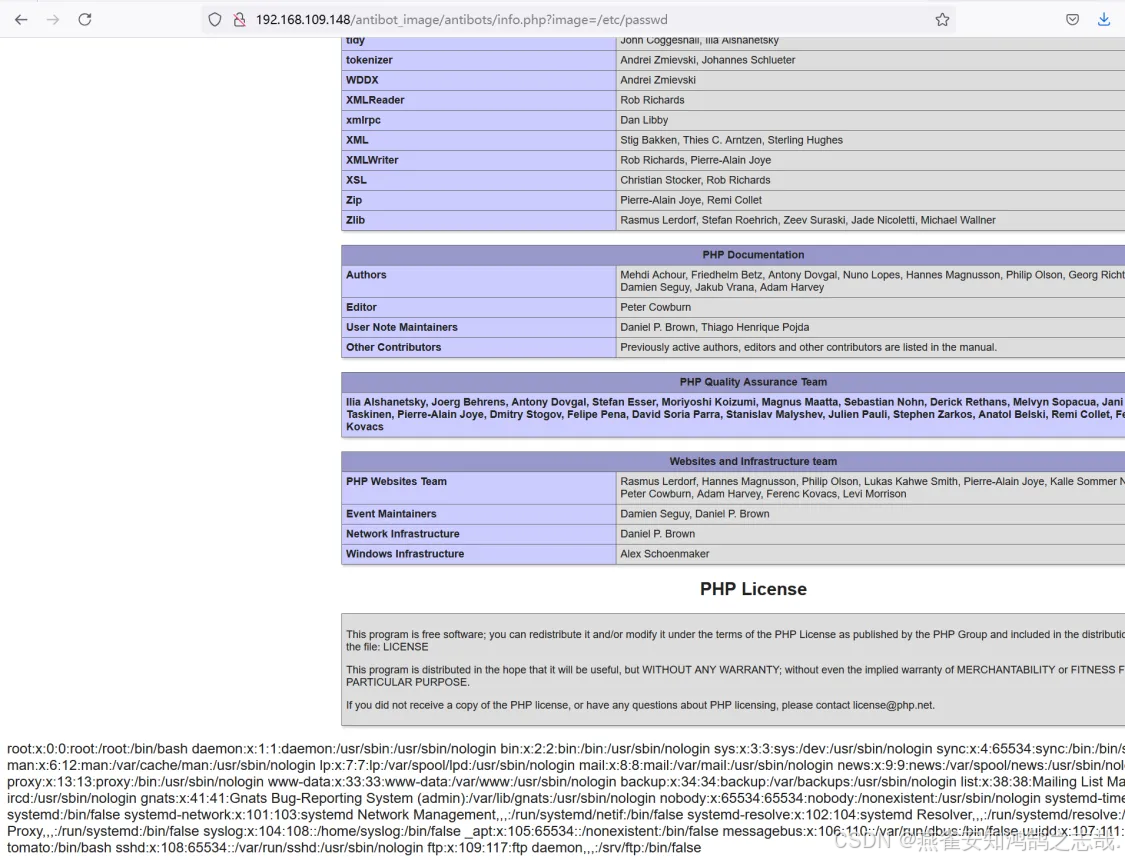The height and width of the screenshot is (860, 1125).
Task: Click the Zlib module label
Action: (355, 221)
